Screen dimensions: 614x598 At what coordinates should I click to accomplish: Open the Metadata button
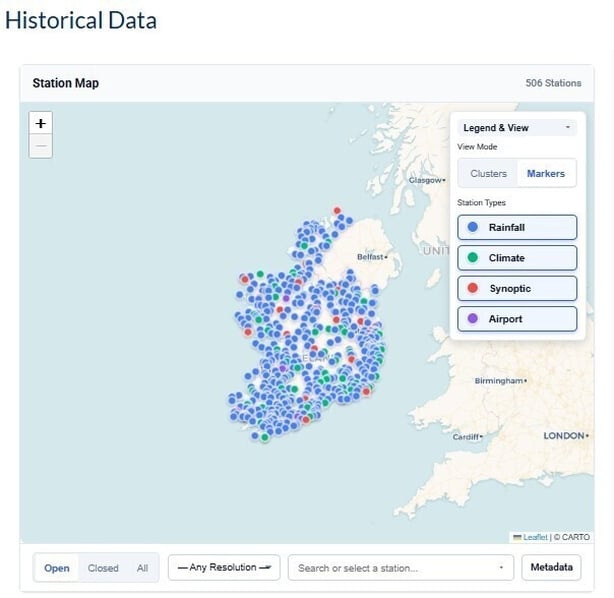point(551,567)
